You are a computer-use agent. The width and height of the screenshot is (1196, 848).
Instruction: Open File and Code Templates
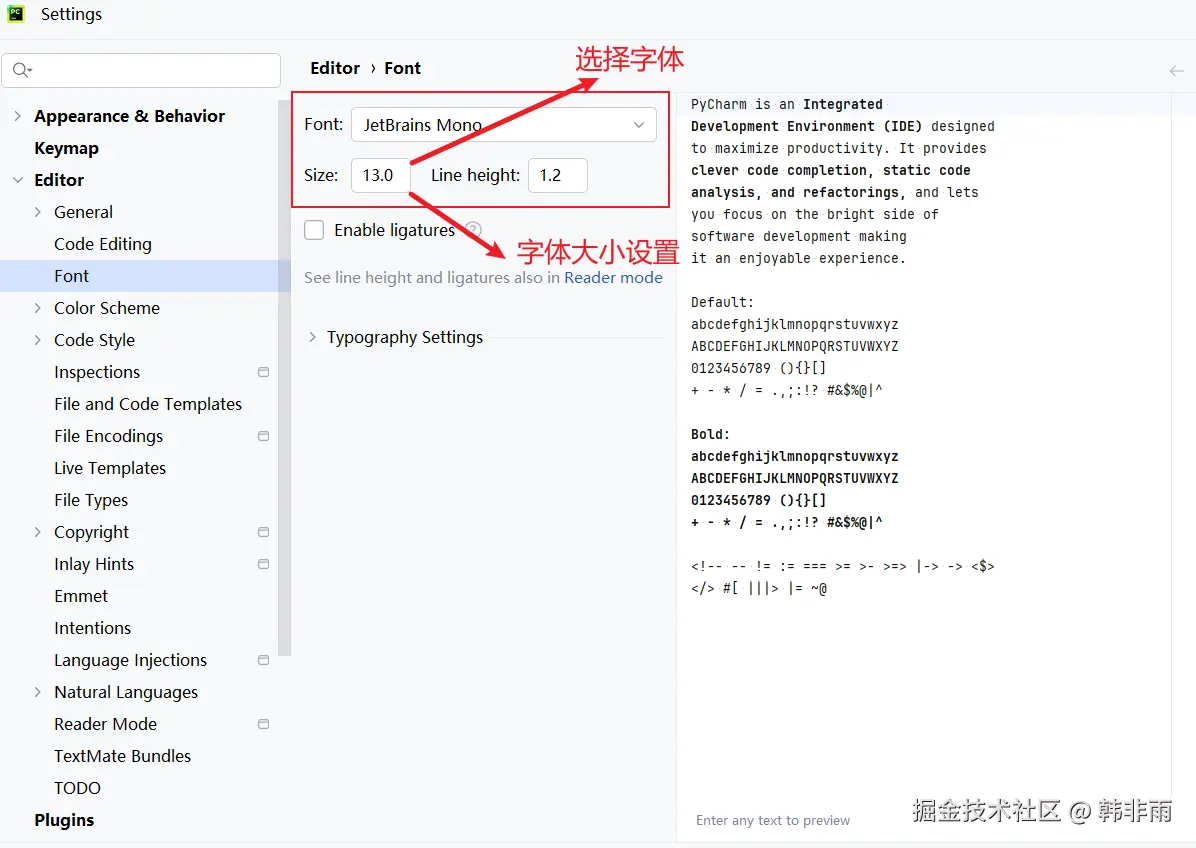148,404
